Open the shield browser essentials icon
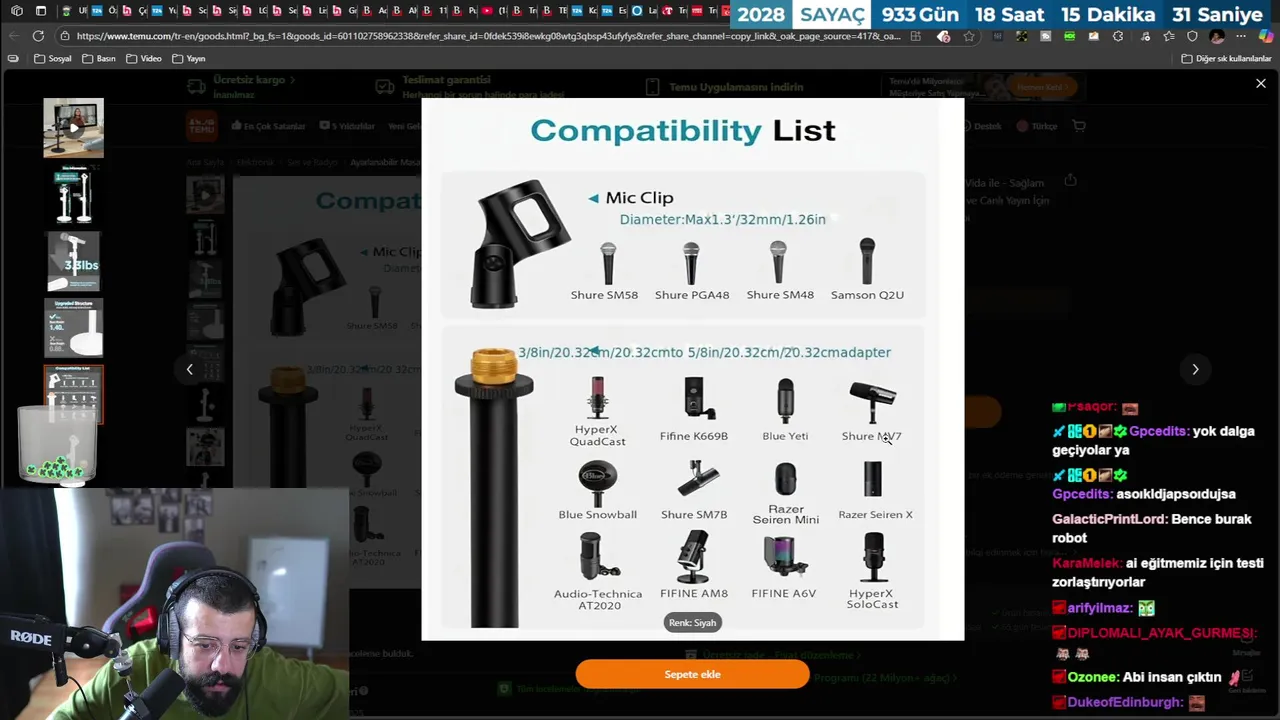The image size is (1280, 720). (1192, 36)
